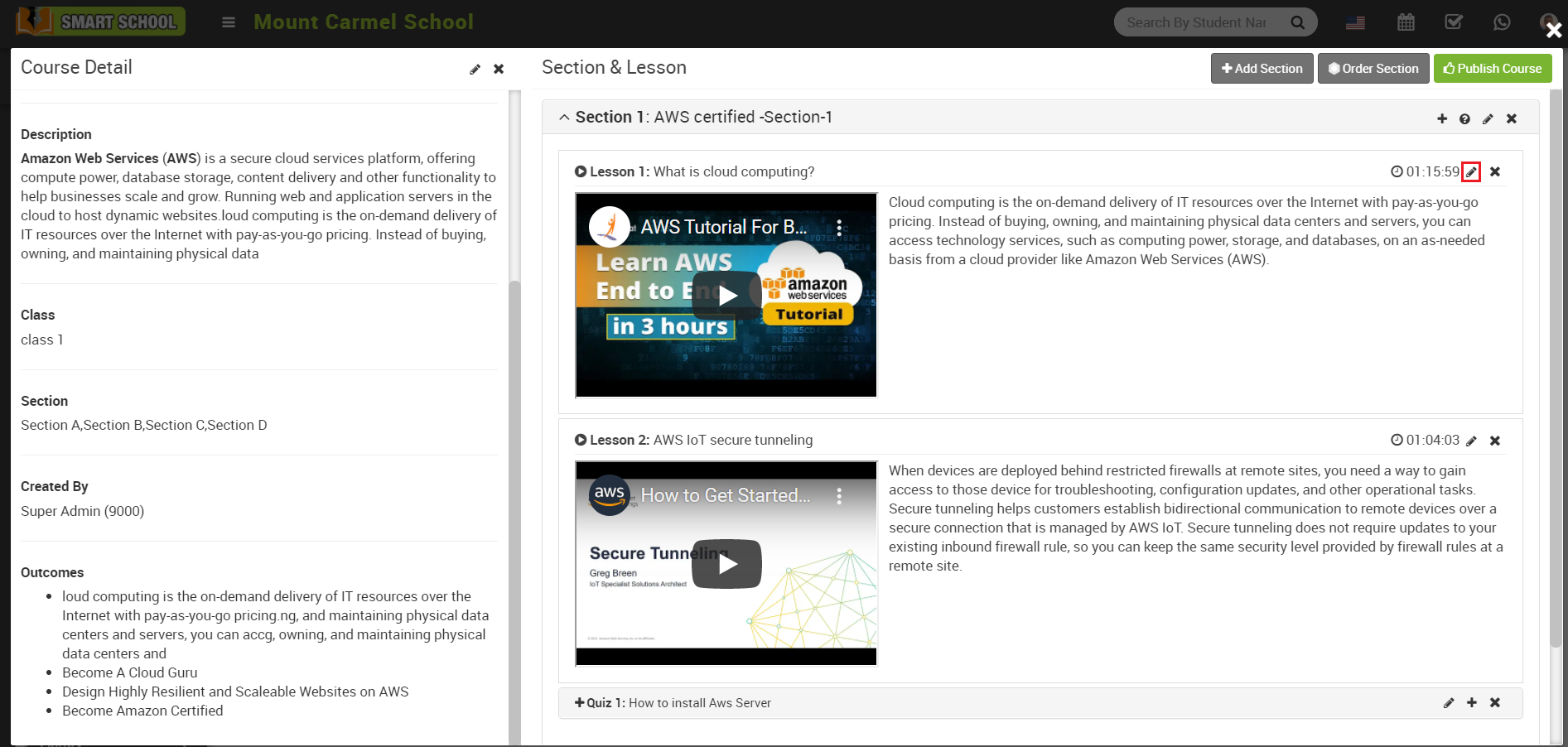Image resolution: width=1568 pixels, height=747 pixels.
Task: Edit the AWS certified Section 1 details
Action: [1488, 118]
